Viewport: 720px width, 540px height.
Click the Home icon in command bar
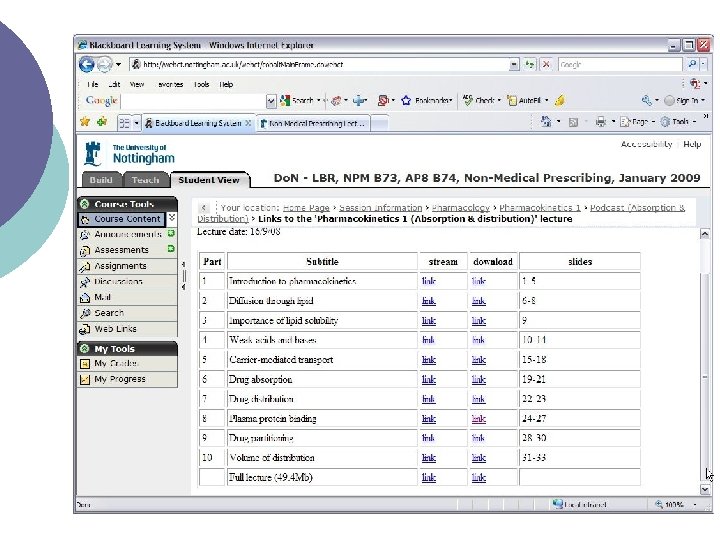[546, 122]
